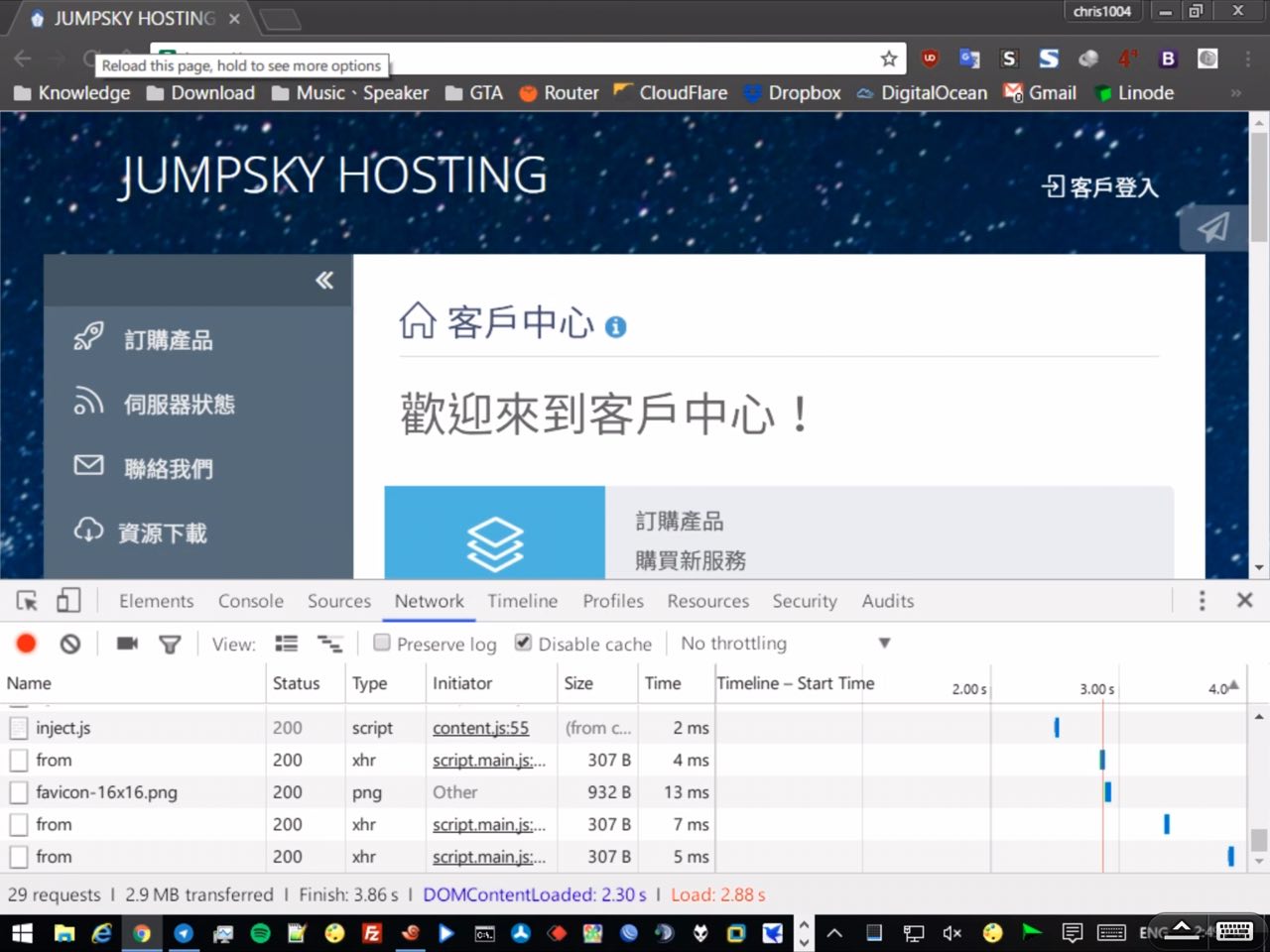Open the network filter funnel icon

coord(170,645)
